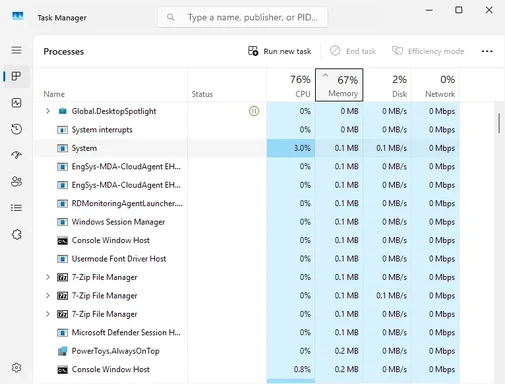This screenshot has width=505, height=384.
Task: Click the System interrupts process icon
Action: 62,130
